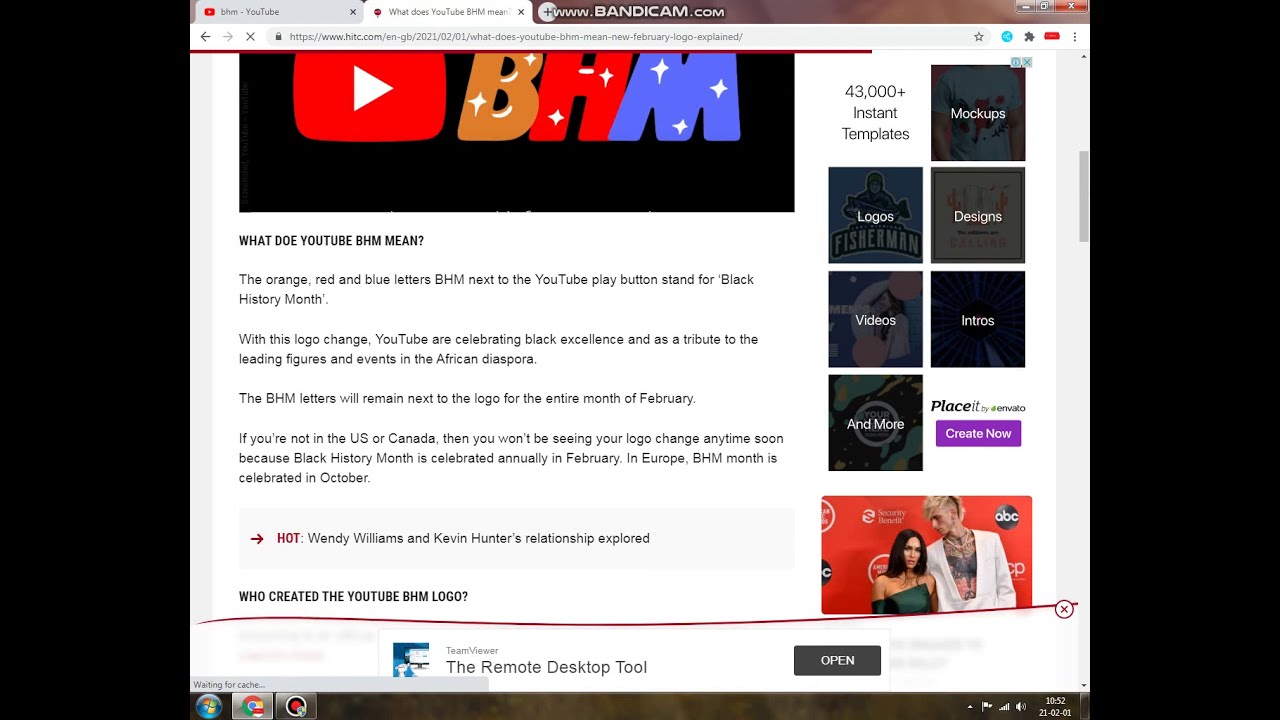Screen dimensions: 1280x720
Task: Click the paragraph starting 'The BHM letters will remain'
Action: pos(467,398)
